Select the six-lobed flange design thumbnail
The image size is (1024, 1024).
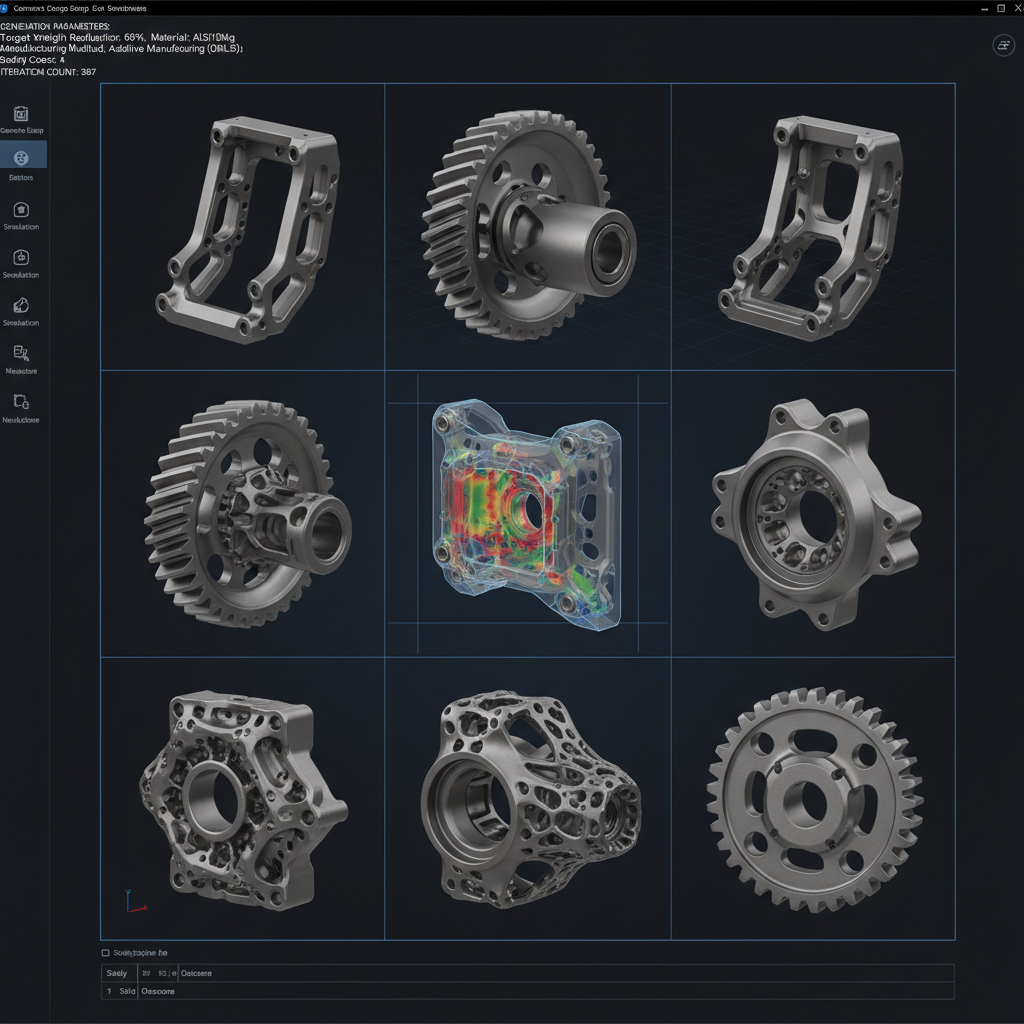[813, 513]
